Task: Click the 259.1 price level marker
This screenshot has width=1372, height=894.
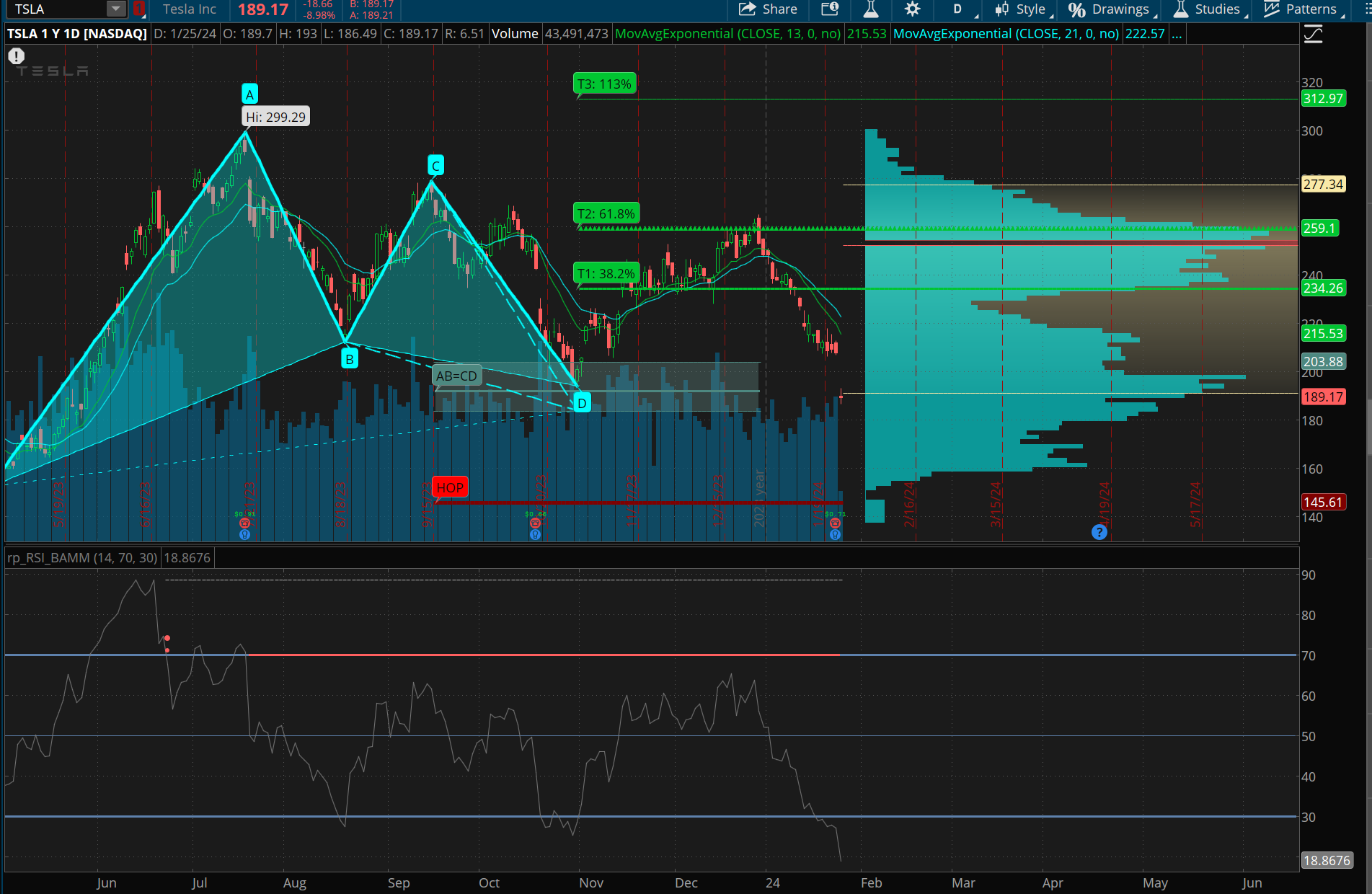Action: coord(1319,228)
